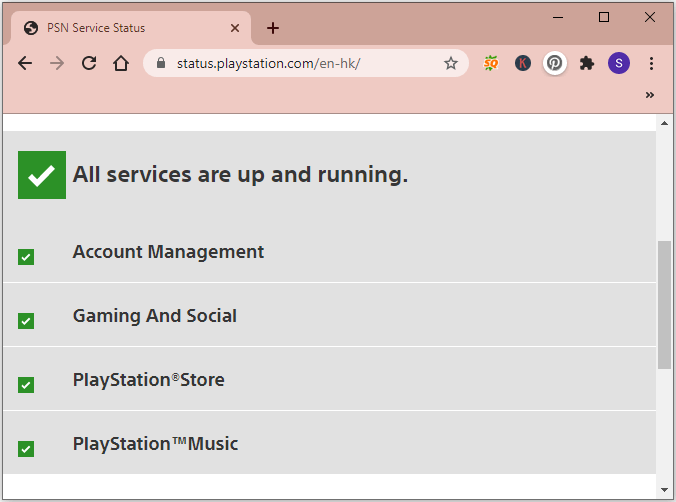Open the Extensions puzzle menu
Viewport: 676px width, 502px height.
[586, 63]
